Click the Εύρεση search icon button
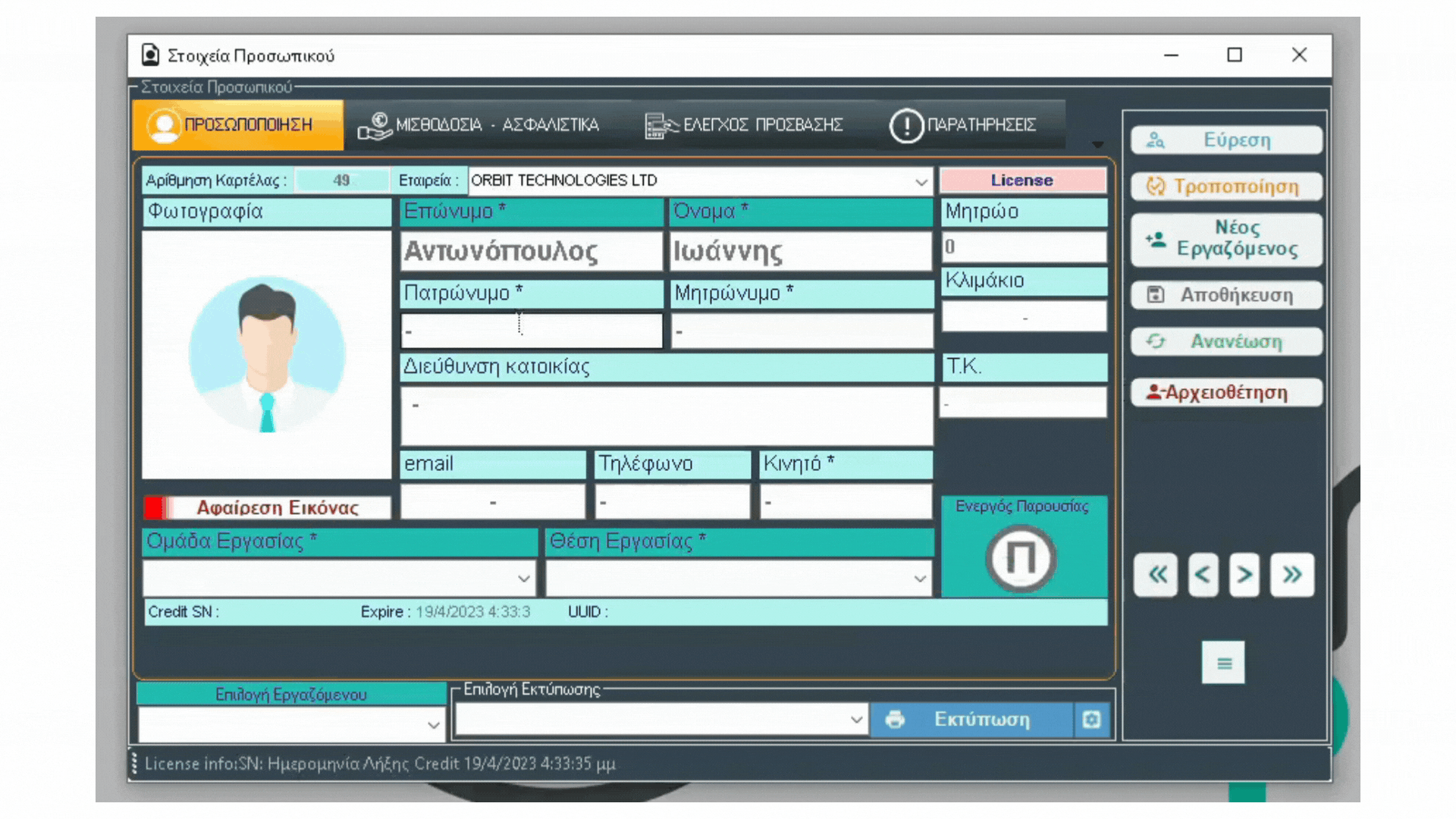Screen dimensions: 1456x819 1226,140
